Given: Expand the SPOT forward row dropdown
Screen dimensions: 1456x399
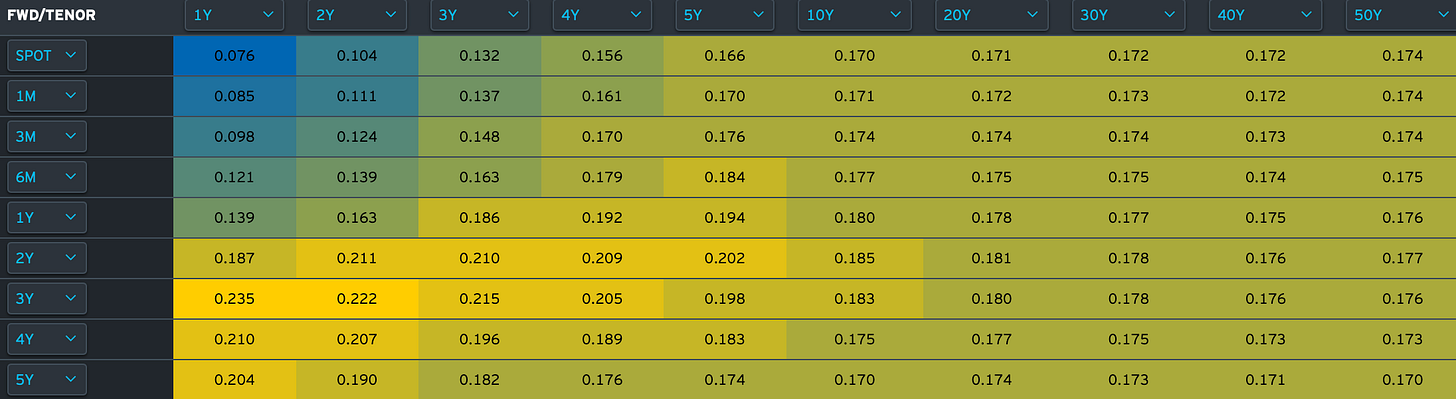Looking at the screenshot, I should tap(47, 56).
